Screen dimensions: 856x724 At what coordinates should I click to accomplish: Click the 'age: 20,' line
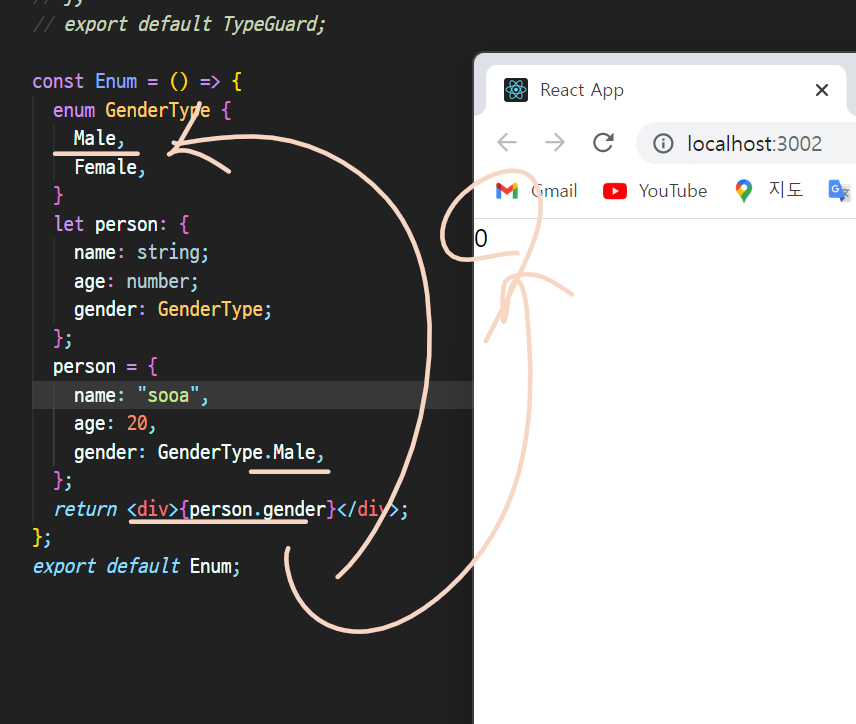[x=115, y=424]
